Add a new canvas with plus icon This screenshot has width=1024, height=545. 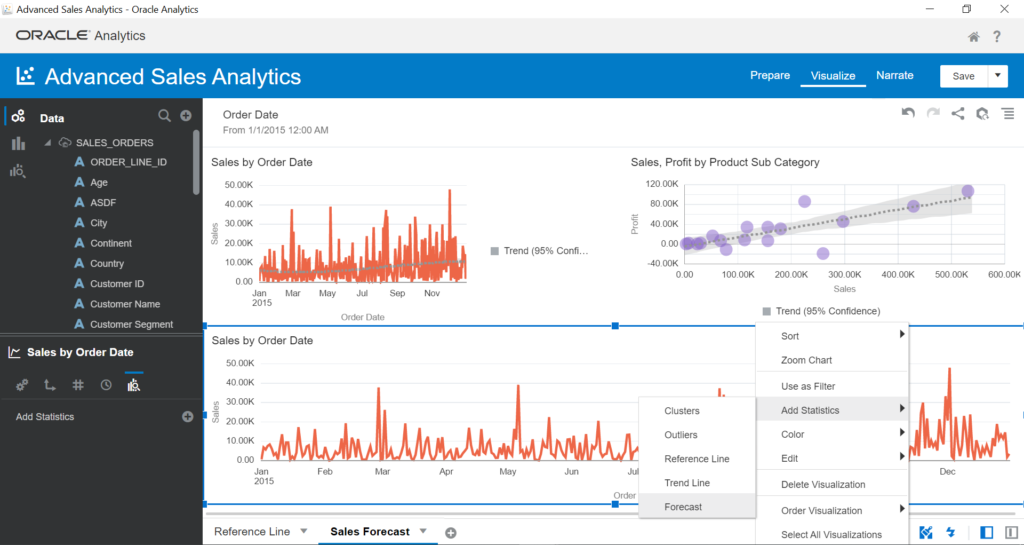(451, 533)
